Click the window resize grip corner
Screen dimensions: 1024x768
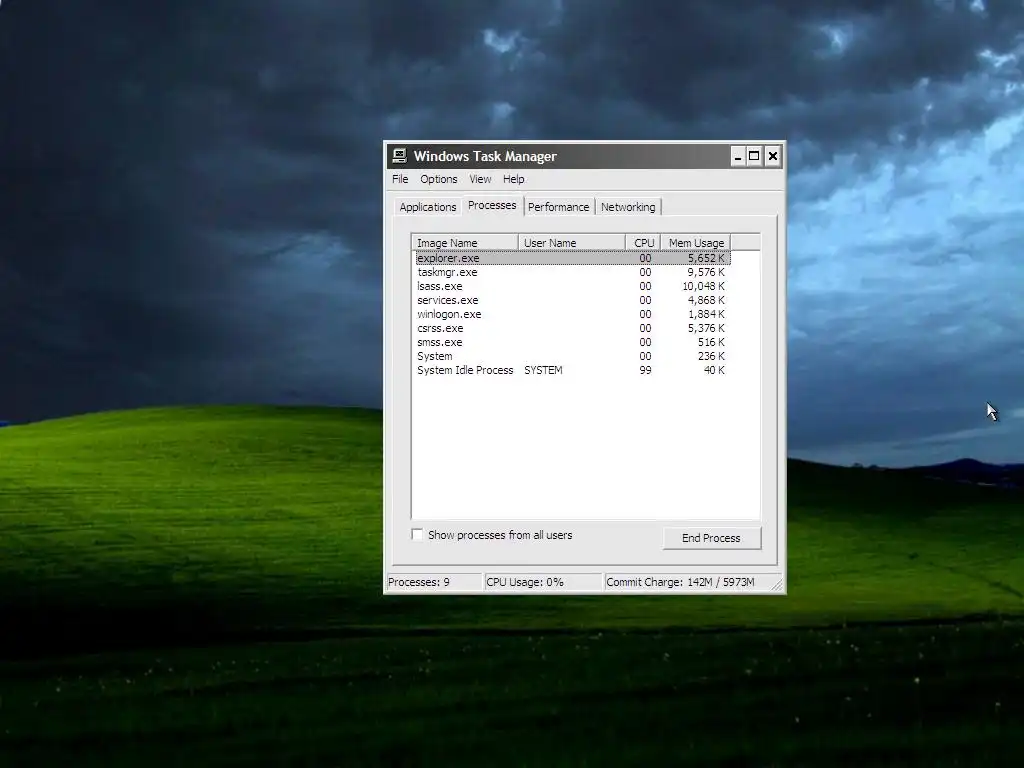tap(777, 585)
